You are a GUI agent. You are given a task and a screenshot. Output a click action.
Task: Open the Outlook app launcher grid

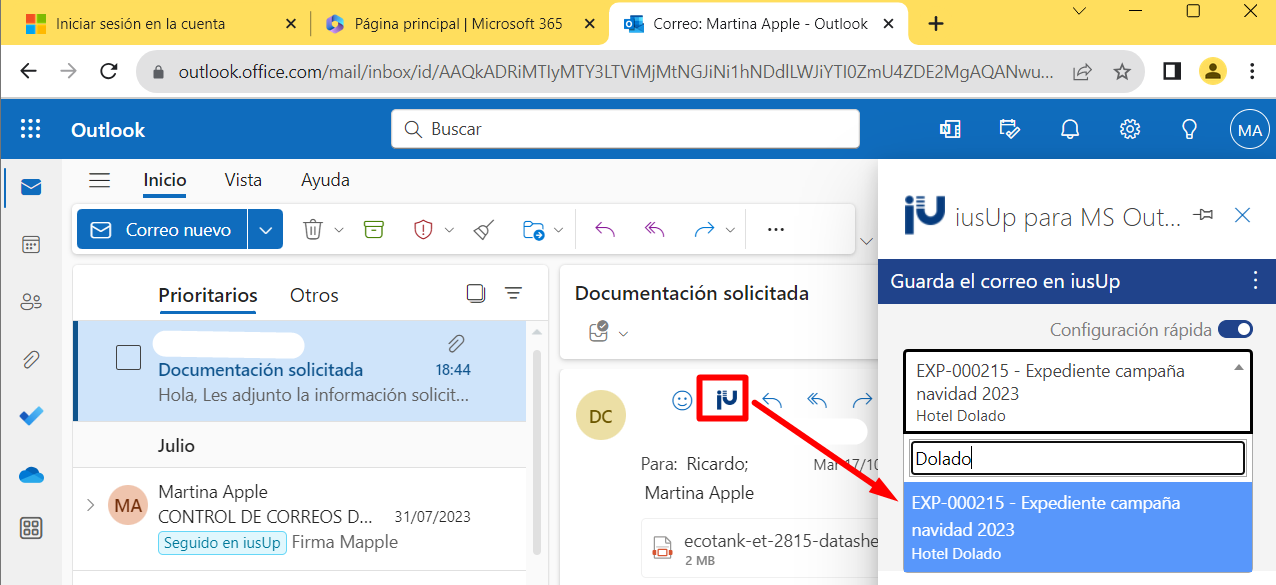click(x=31, y=129)
